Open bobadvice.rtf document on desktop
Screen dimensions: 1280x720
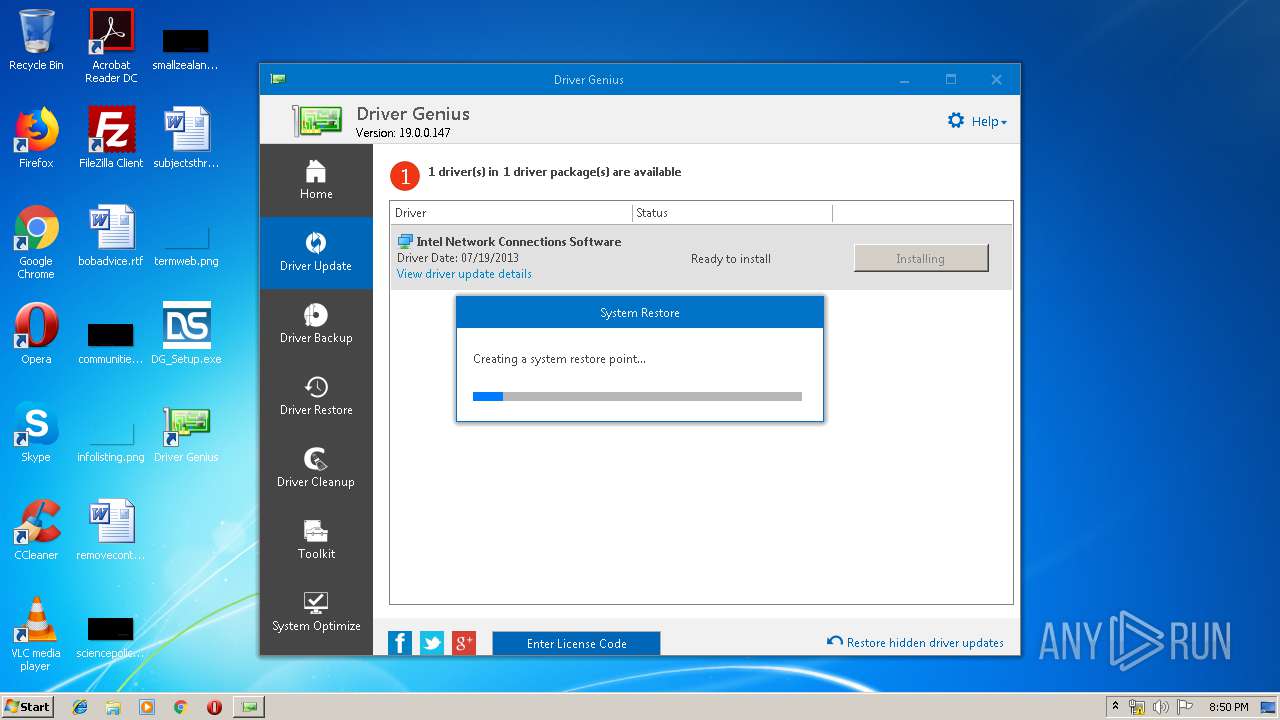[x=111, y=236]
